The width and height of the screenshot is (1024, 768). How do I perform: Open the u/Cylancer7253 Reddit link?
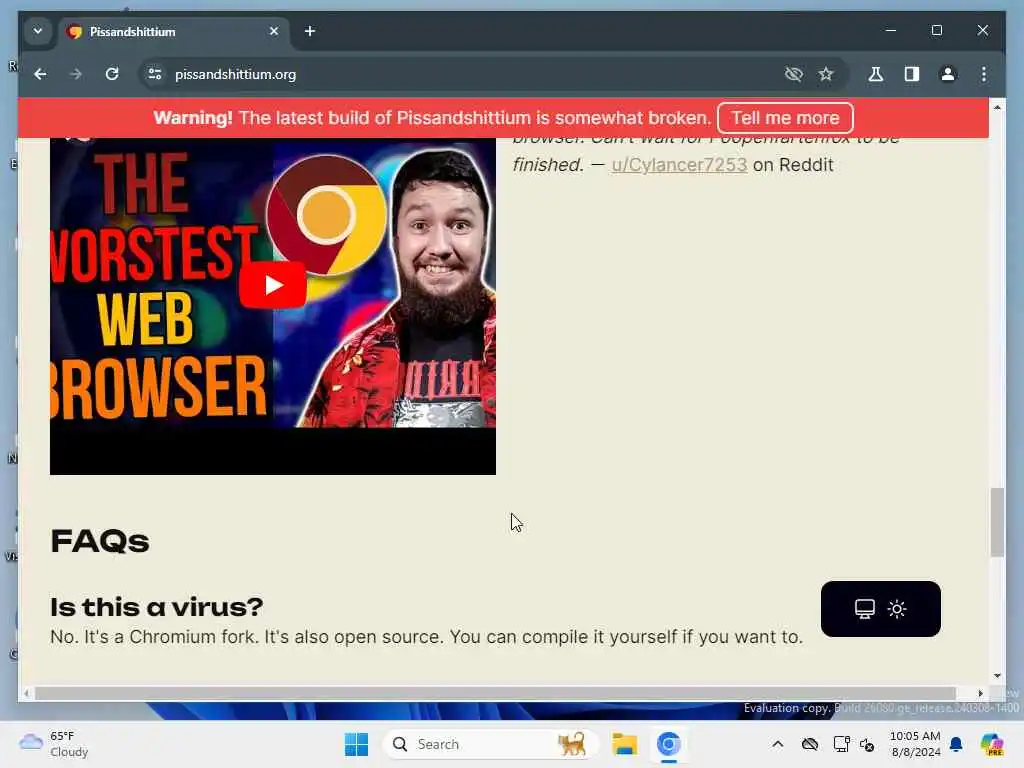tap(679, 165)
